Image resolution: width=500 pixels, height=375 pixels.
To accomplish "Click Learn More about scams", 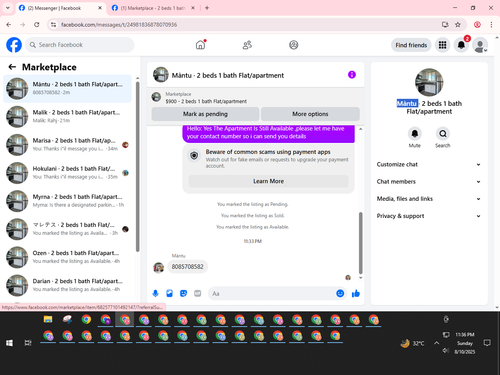I will (x=268, y=181).
